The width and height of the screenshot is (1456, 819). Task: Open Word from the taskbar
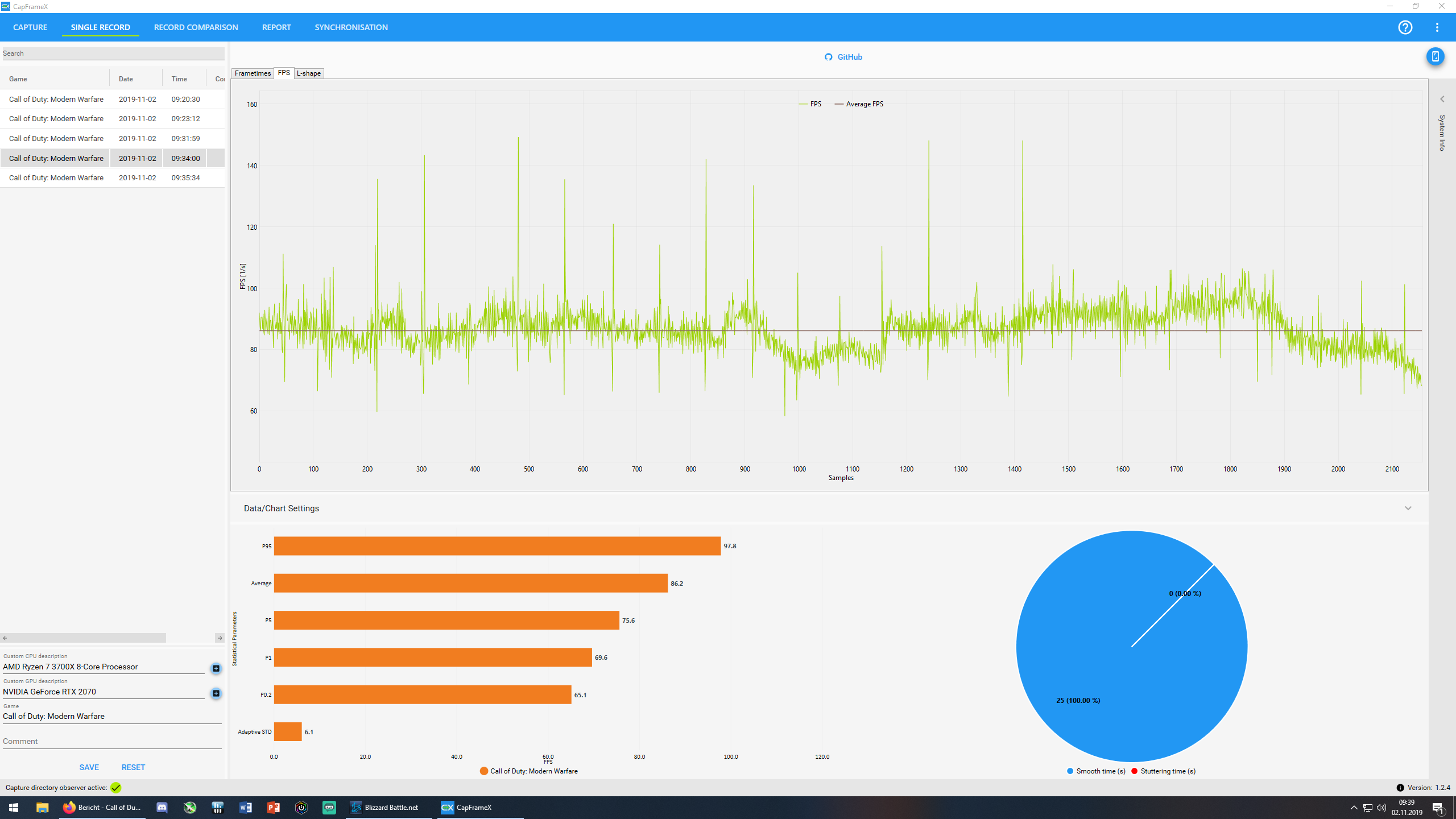(x=246, y=808)
